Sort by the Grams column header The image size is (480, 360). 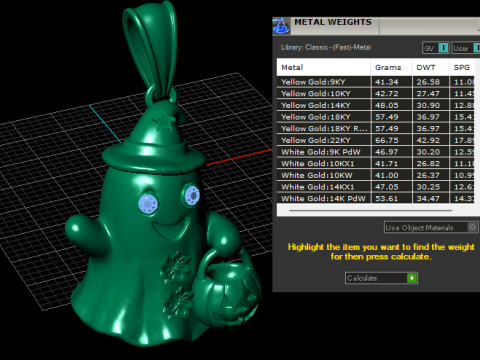391,67
